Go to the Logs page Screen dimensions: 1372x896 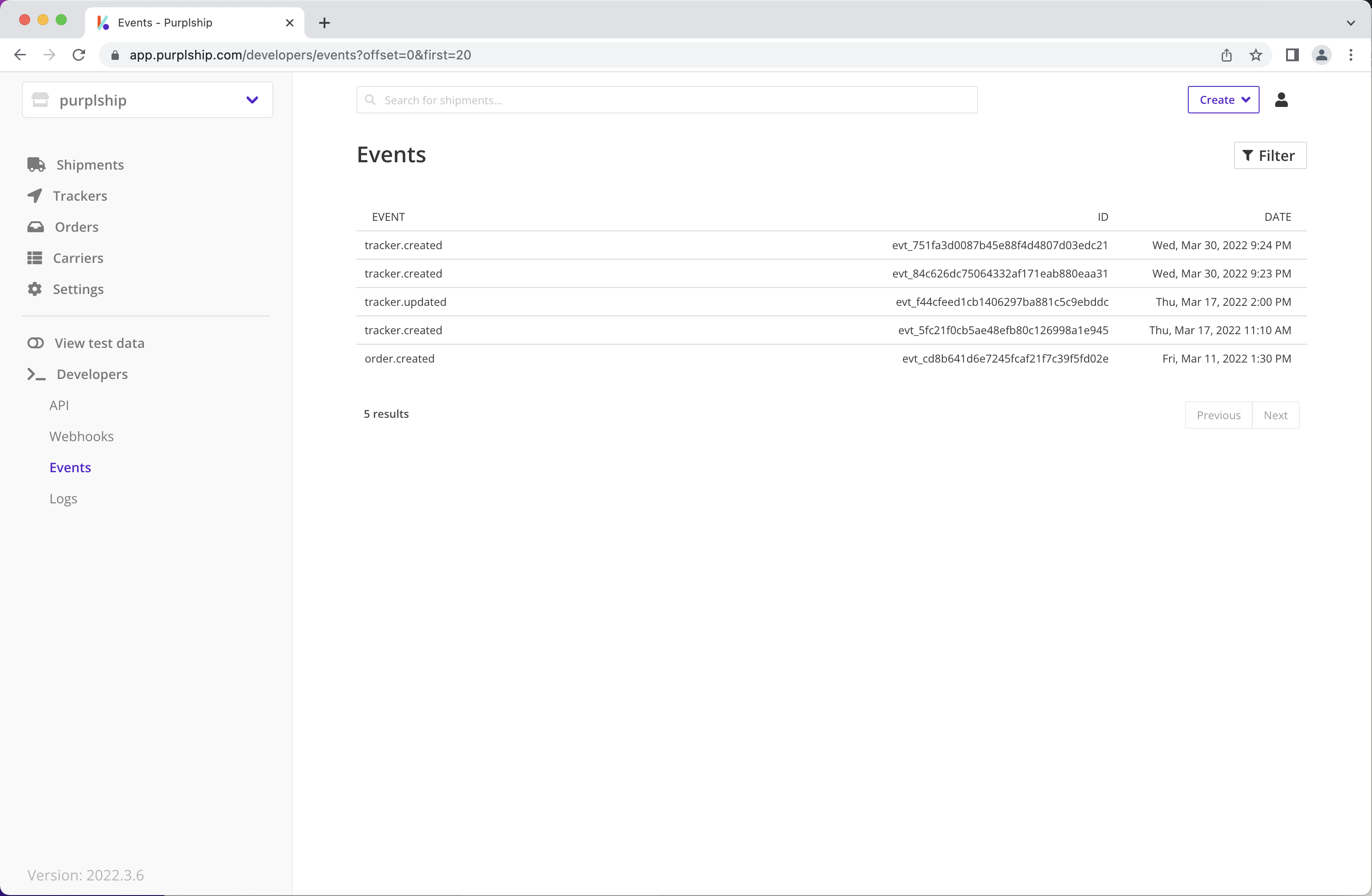click(64, 499)
